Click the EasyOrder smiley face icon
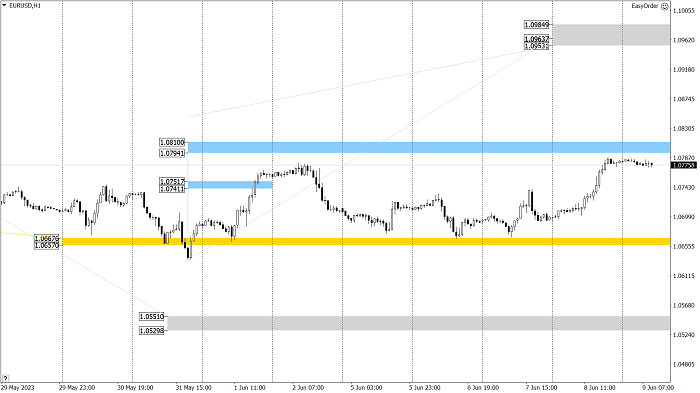 664,6
